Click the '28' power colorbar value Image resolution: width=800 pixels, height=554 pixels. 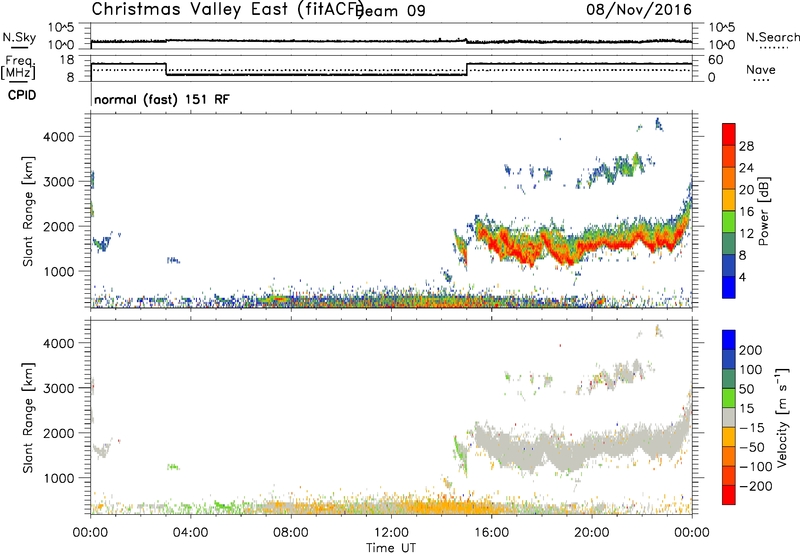click(746, 146)
